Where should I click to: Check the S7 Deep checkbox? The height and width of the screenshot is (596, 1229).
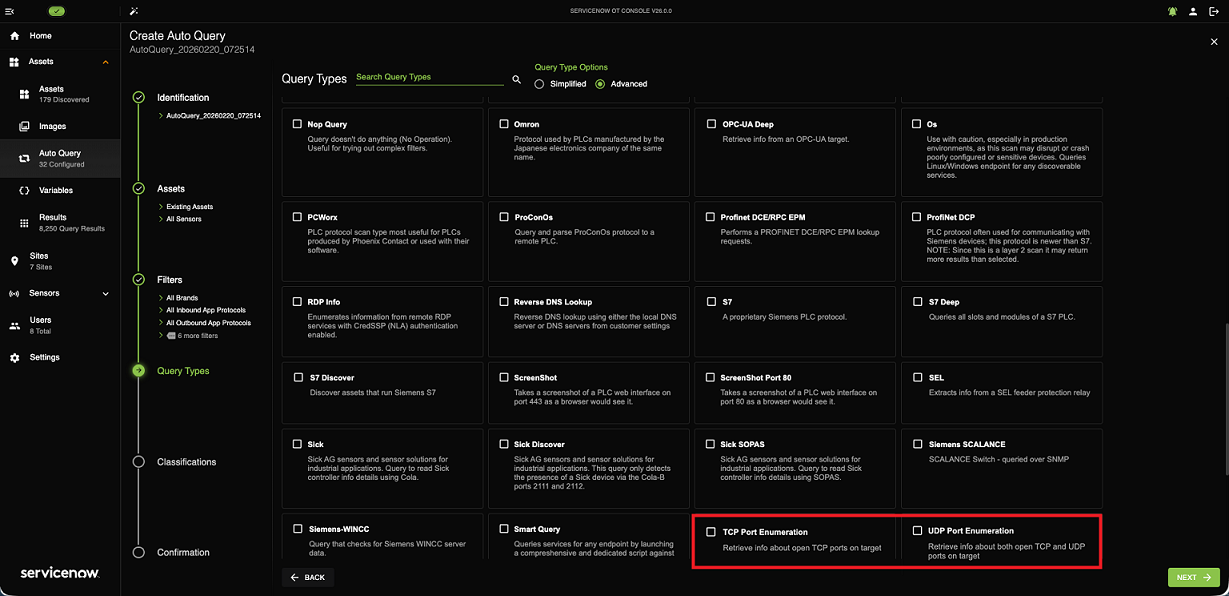[x=917, y=301]
